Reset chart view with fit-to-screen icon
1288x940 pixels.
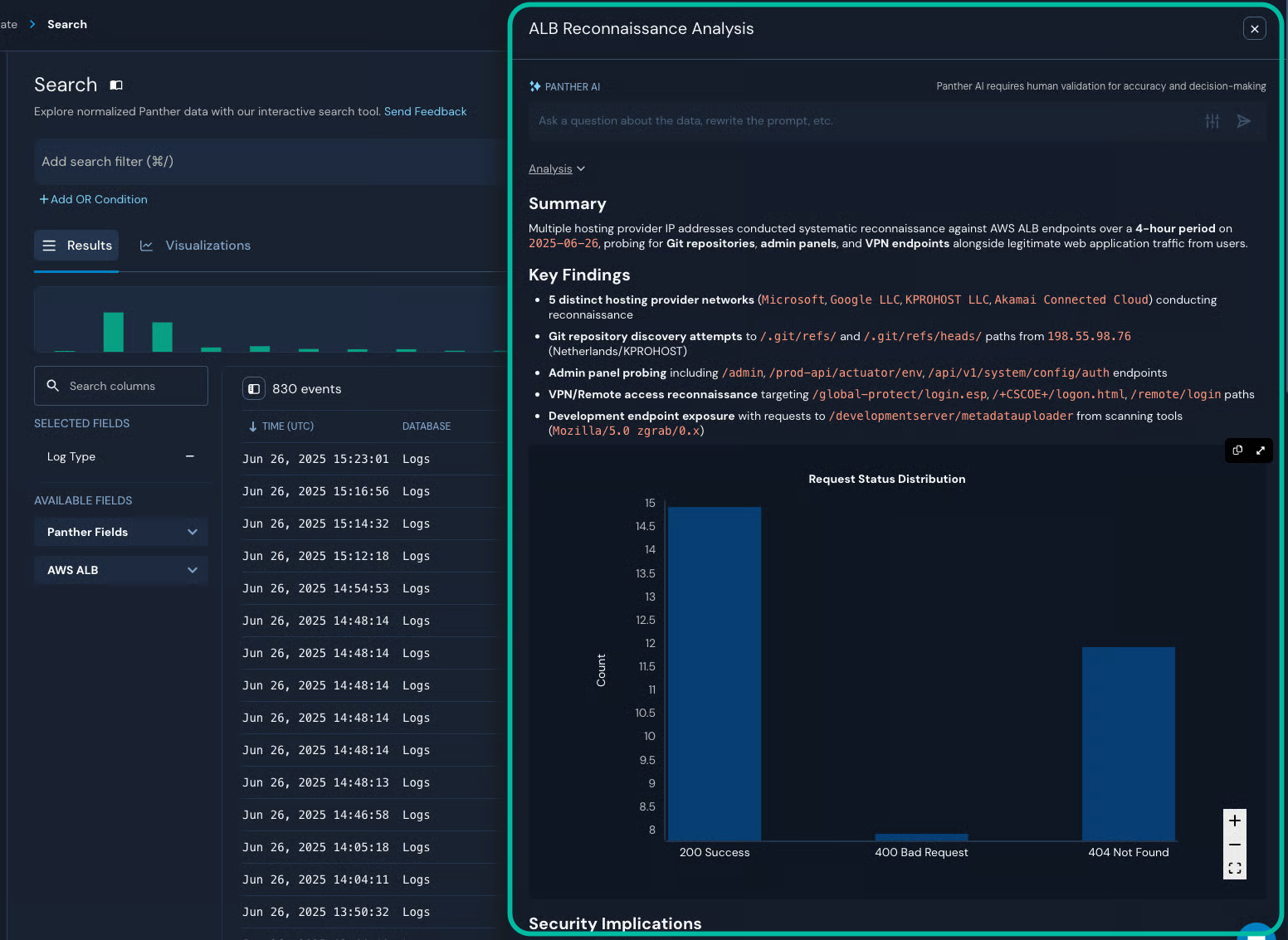pos(1235,869)
